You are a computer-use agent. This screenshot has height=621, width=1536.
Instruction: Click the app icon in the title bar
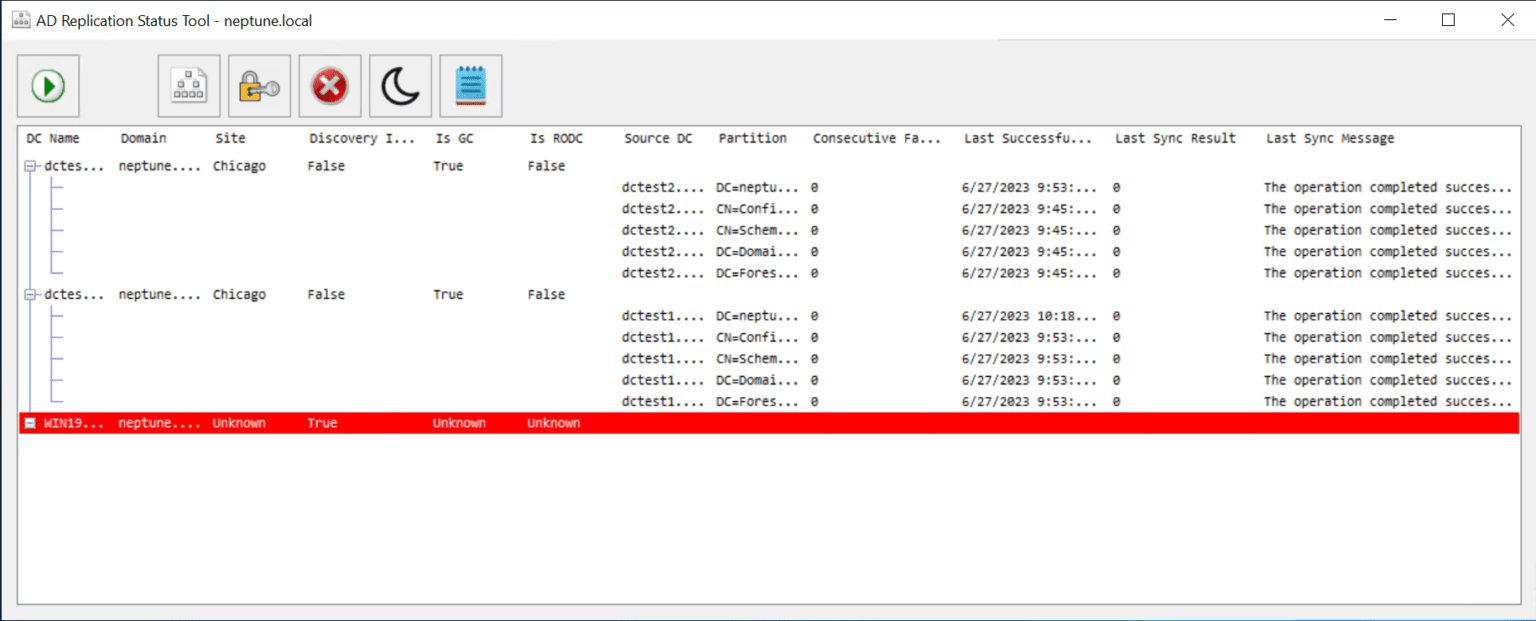tap(20, 19)
